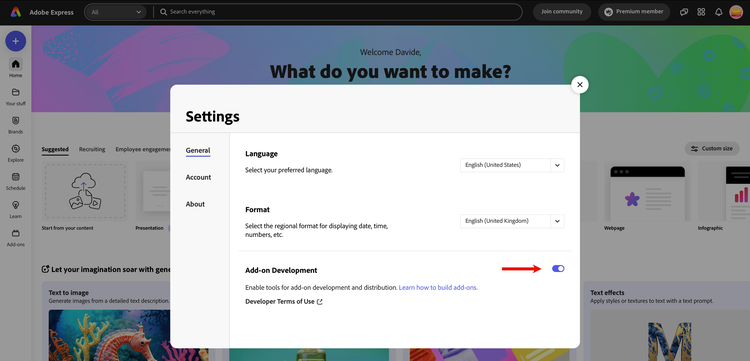Open Add-ons in the sidebar
The height and width of the screenshot is (361, 750).
15,237
